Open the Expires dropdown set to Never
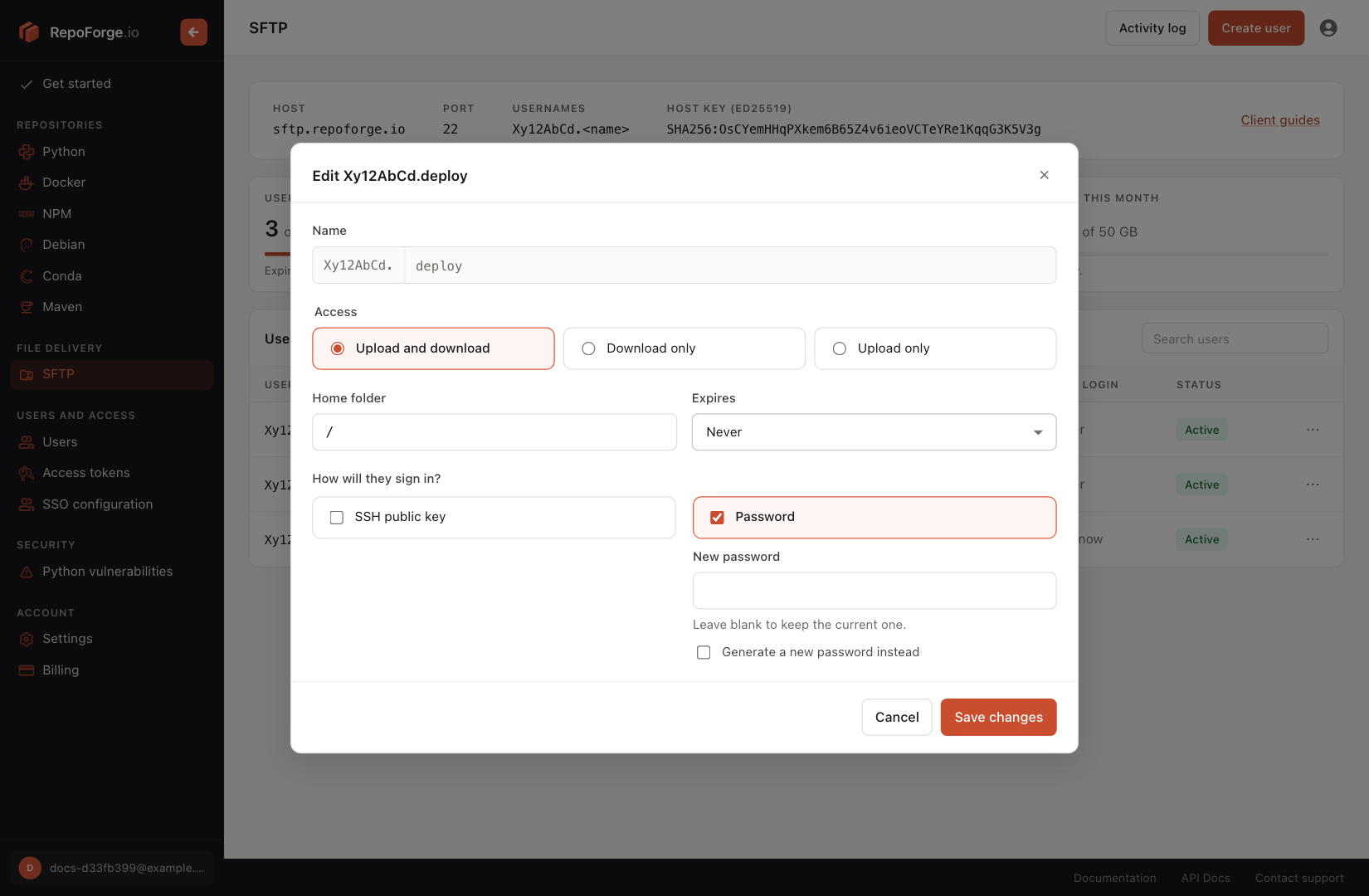This screenshot has height=896, width=1369. (874, 432)
